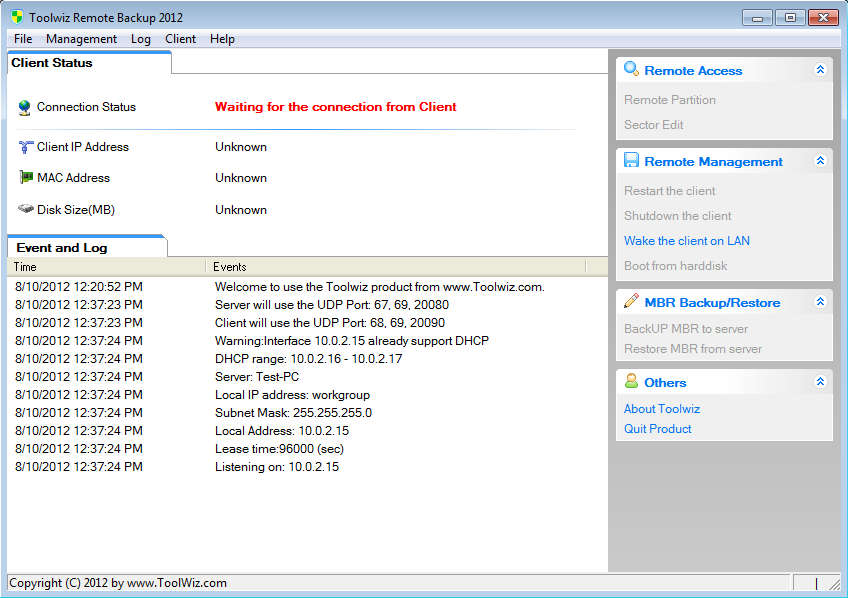848x598 pixels.
Task: Click the Quit Product link
Action: [657, 429]
